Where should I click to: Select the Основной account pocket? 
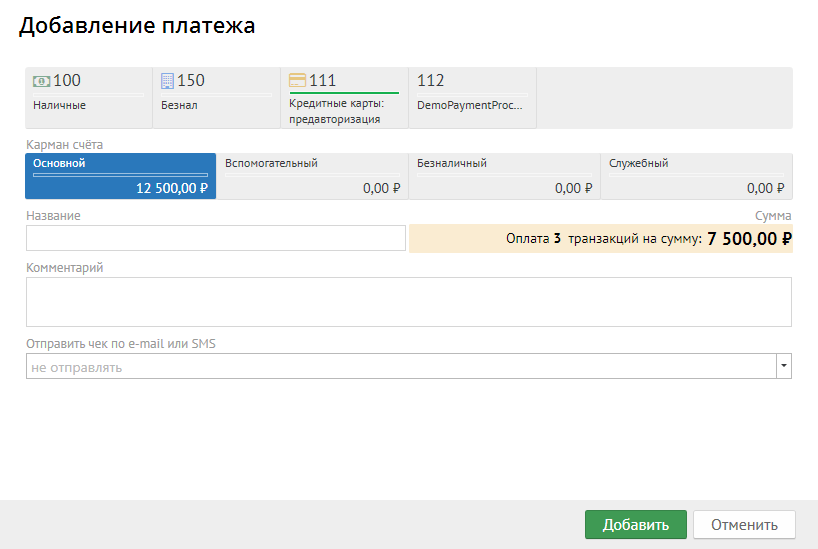click(120, 176)
